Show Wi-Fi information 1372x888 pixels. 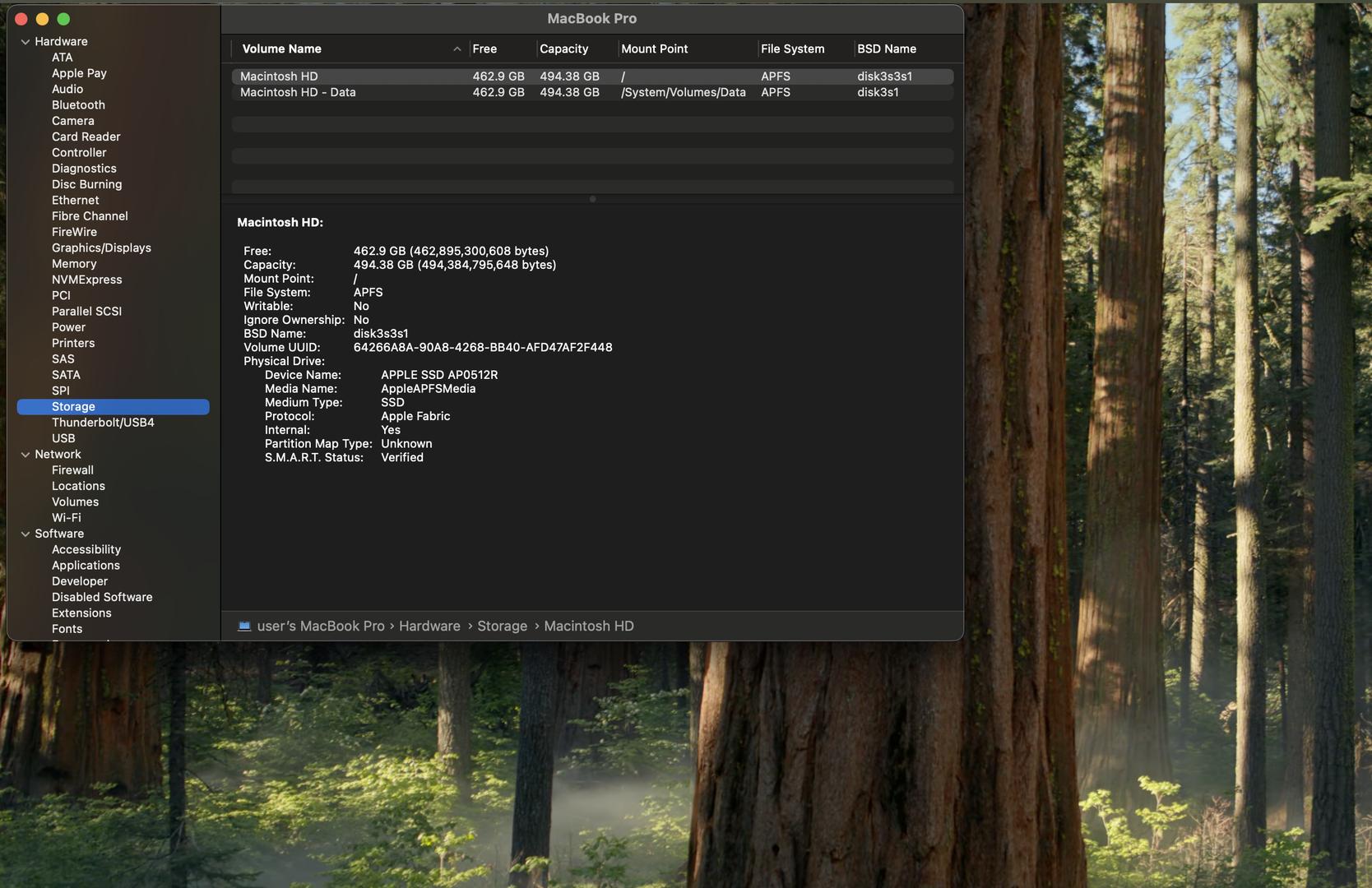(x=66, y=518)
